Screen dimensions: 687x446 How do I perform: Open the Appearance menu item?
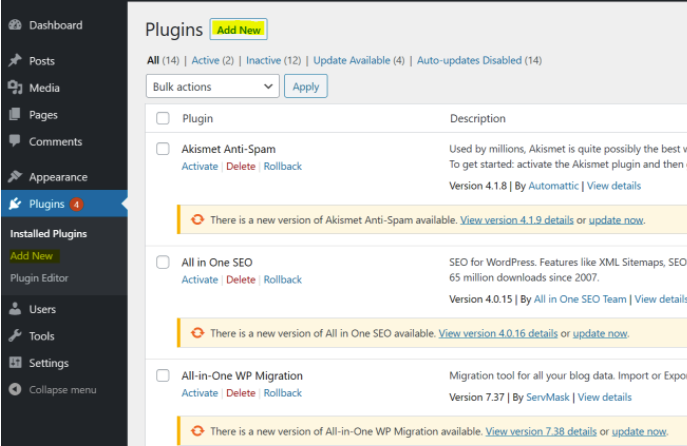coord(58,177)
